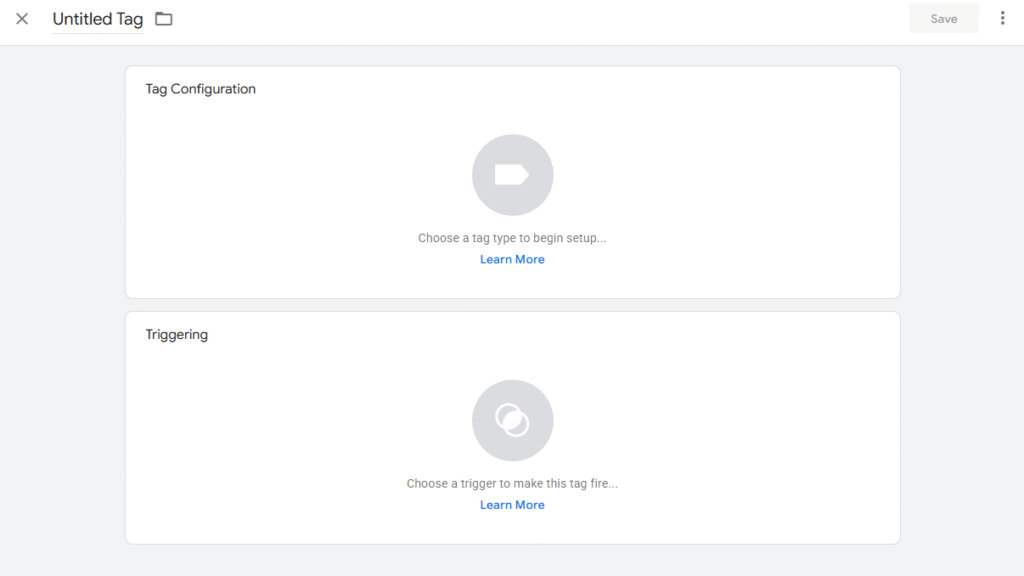Click empty header space left of Save
Screen dimensions: 1024x576
pyautogui.click(x=600, y=20)
